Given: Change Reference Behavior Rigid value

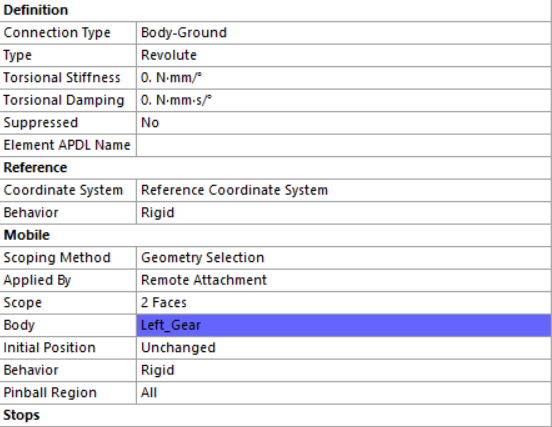Looking at the screenshot, I should (344, 213).
